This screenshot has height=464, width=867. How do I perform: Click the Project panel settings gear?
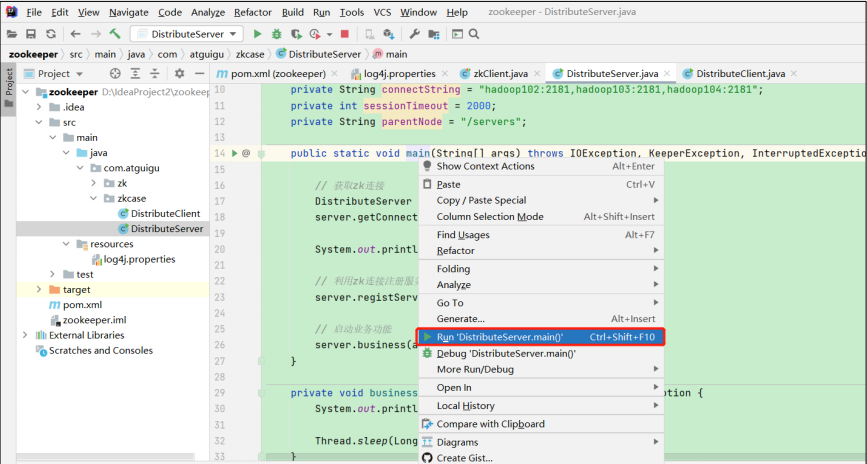[x=179, y=73]
